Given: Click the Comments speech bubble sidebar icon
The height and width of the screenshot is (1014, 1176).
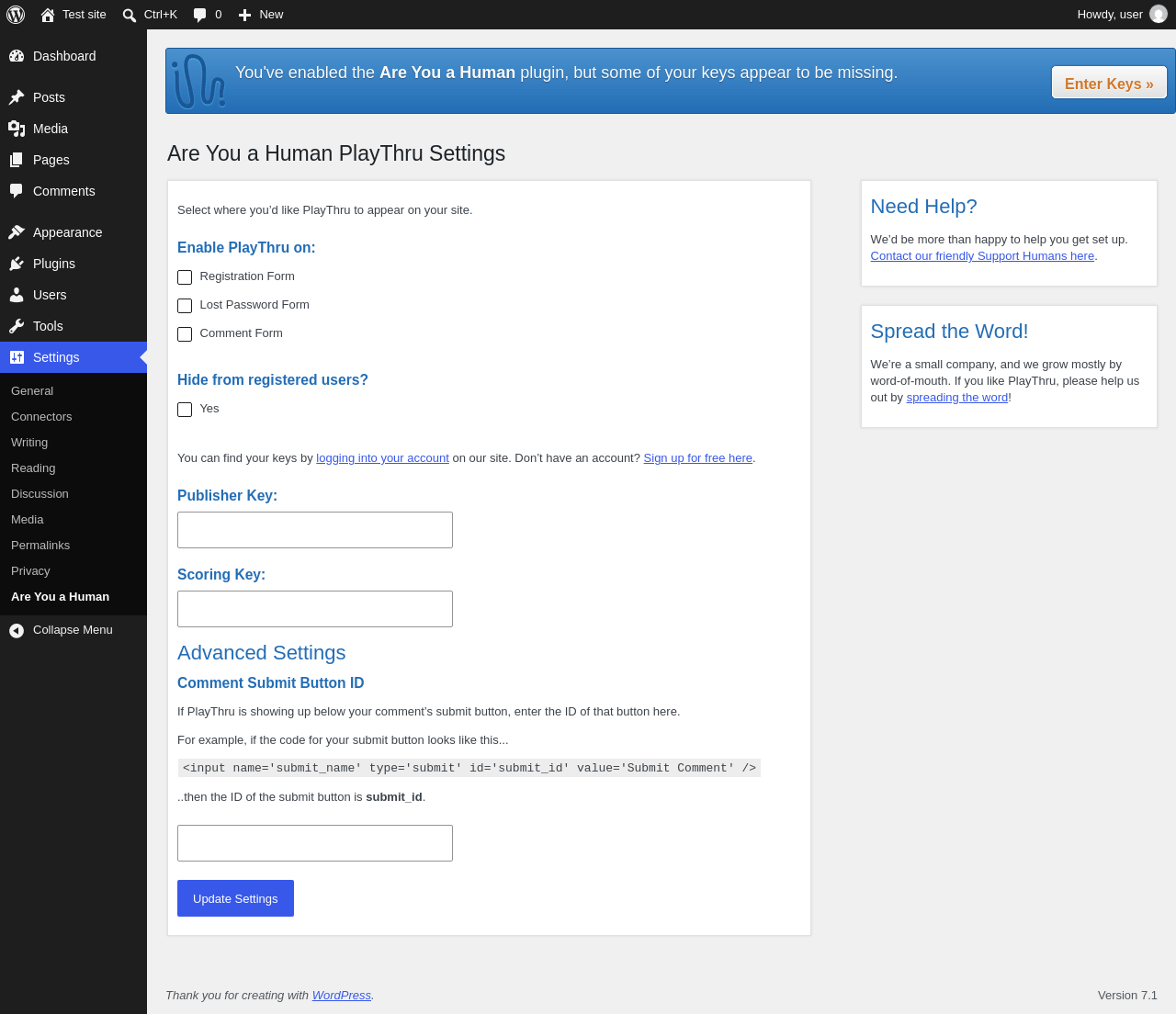Looking at the screenshot, I should click(17, 191).
